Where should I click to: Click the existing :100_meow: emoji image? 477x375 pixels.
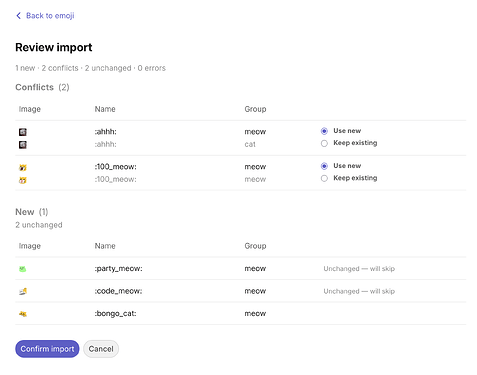pyautogui.click(x=23, y=180)
